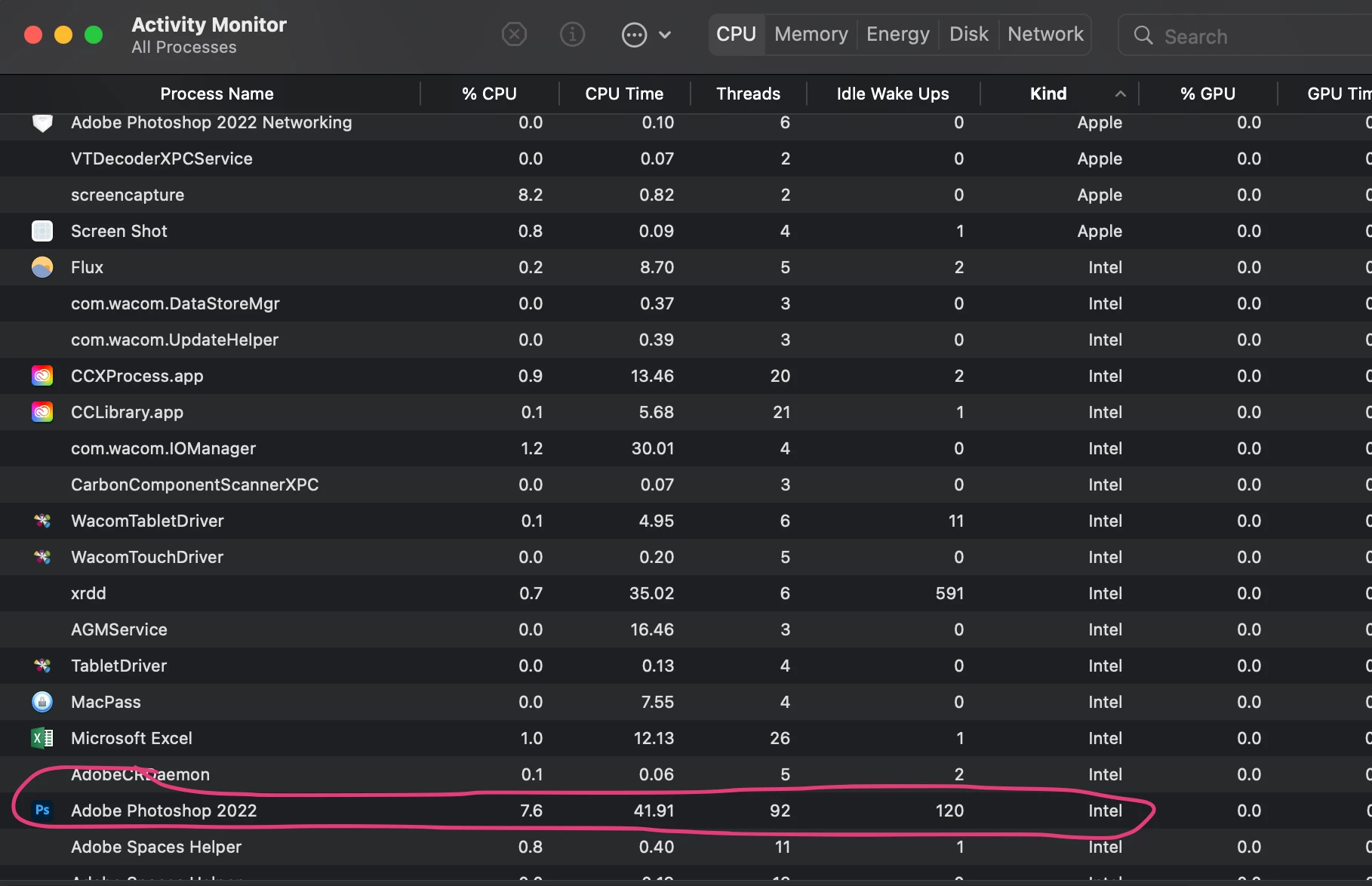Click the All Processes subtitle

[183, 47]
